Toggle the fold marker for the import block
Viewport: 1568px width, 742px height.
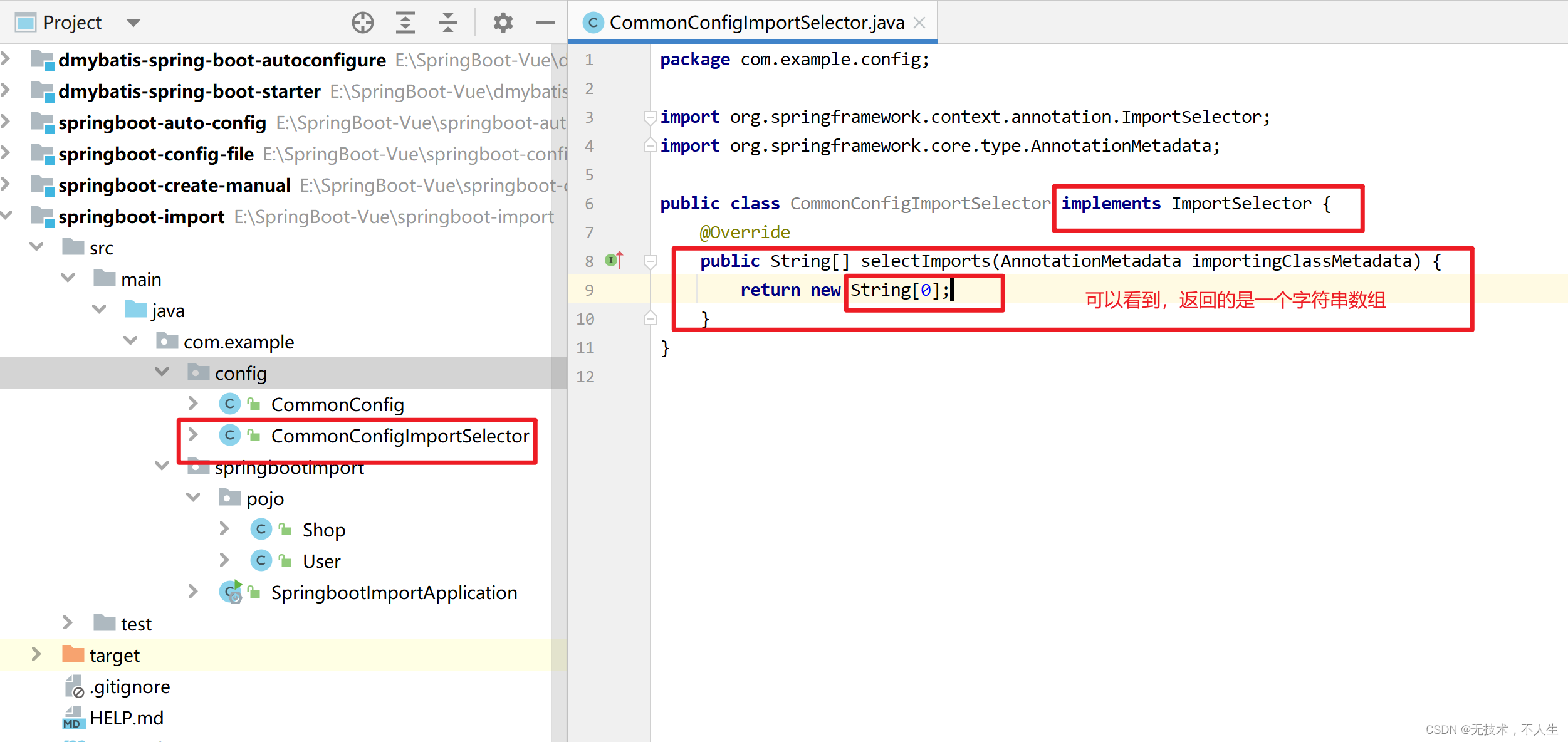tap(650, 117)
